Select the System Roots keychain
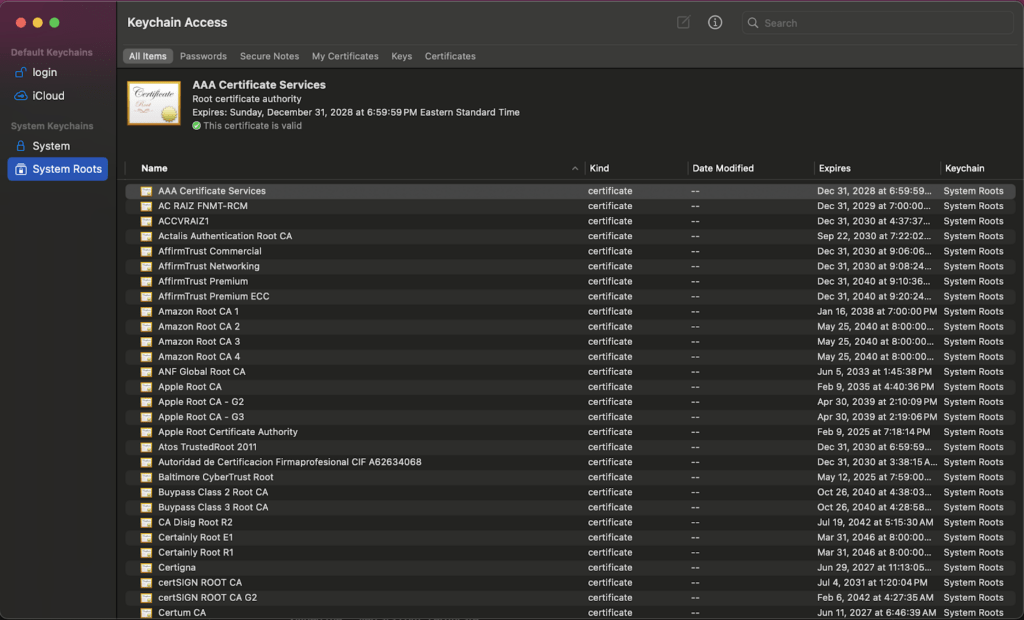 66,169
